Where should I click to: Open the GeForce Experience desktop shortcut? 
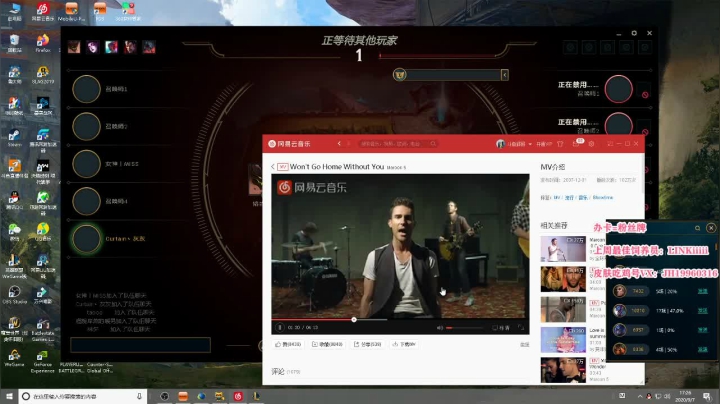(x=43, y=361)
